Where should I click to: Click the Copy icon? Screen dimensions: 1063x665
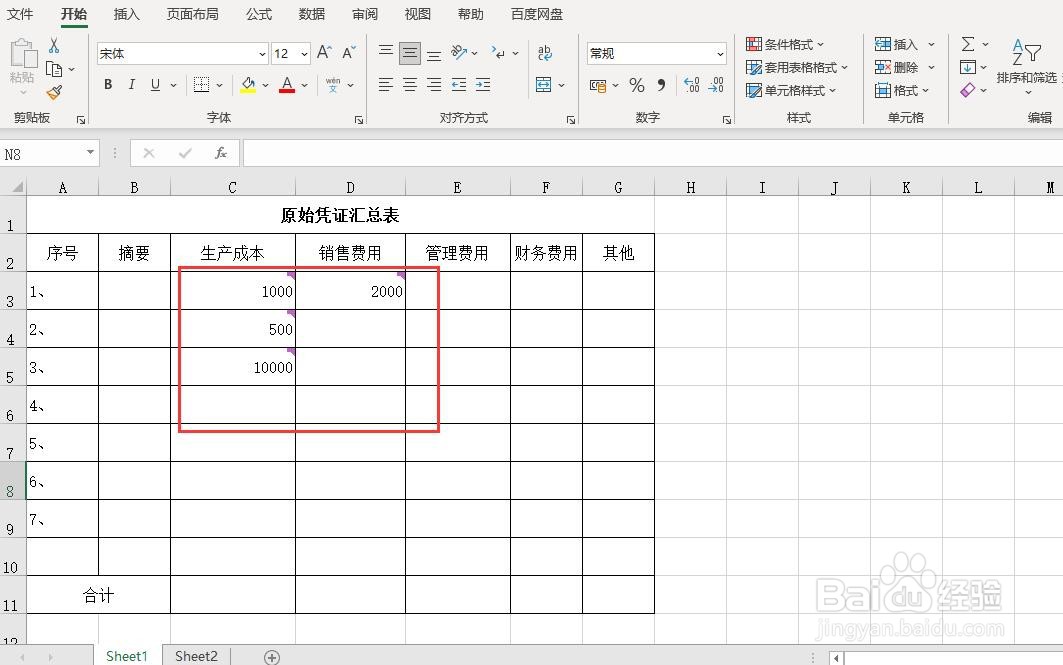point(54,68)
